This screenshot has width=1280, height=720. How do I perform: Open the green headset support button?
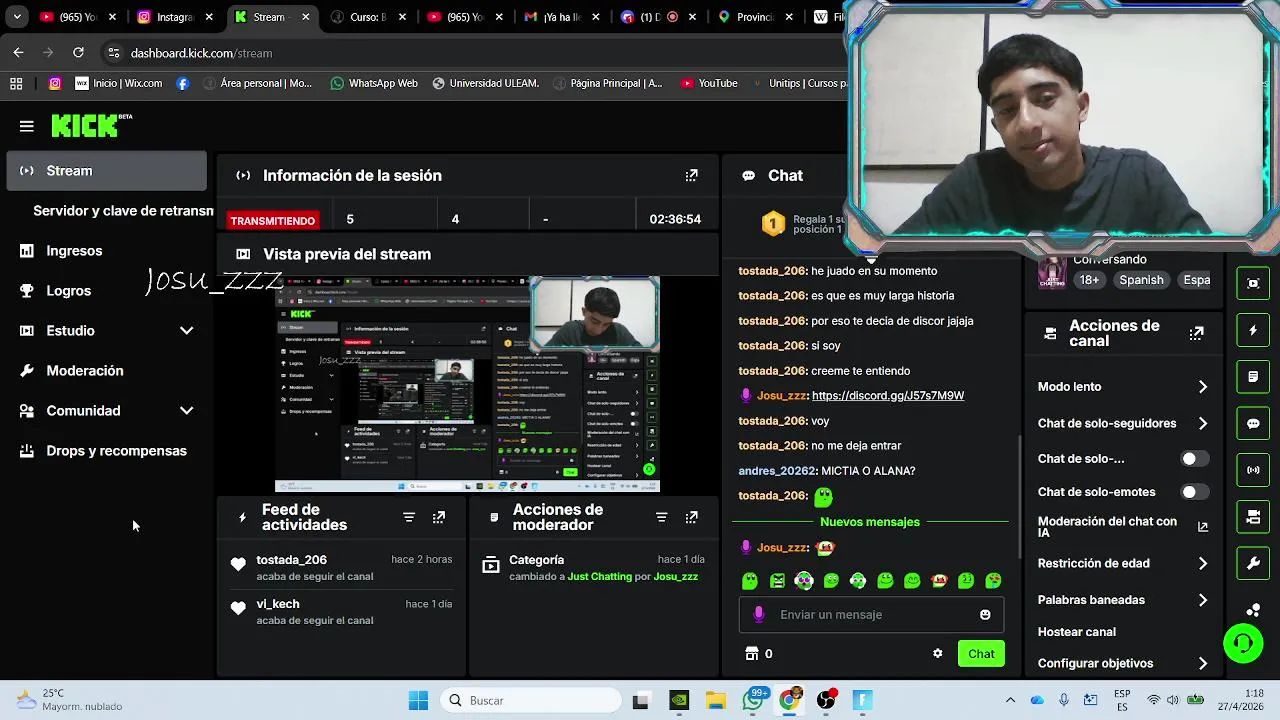click(x=1243, y=643)
